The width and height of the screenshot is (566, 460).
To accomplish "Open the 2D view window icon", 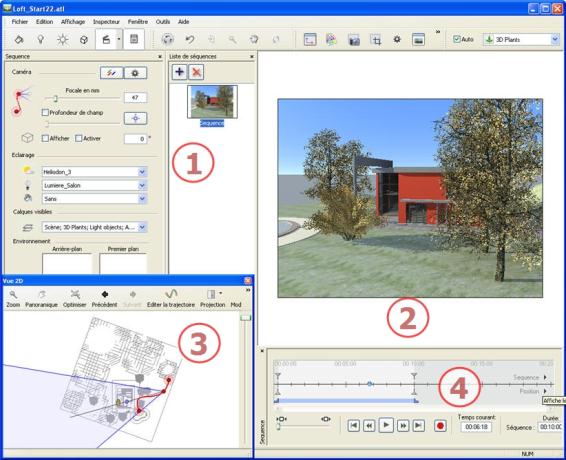I will tap(310, 39).
